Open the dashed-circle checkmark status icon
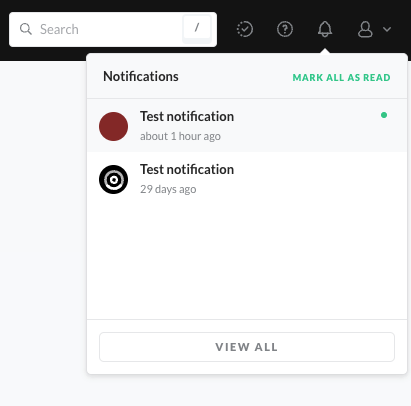411x406 pixels. click(245, 29)
